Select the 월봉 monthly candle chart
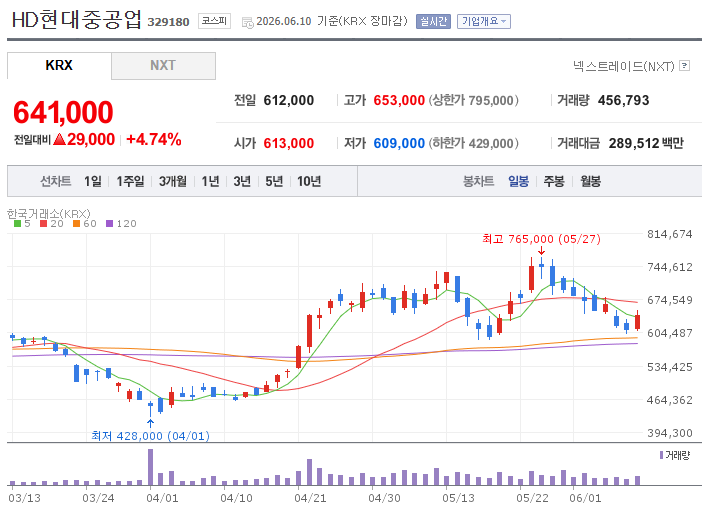This screenshot has width=702, height=509. (591, 181)
